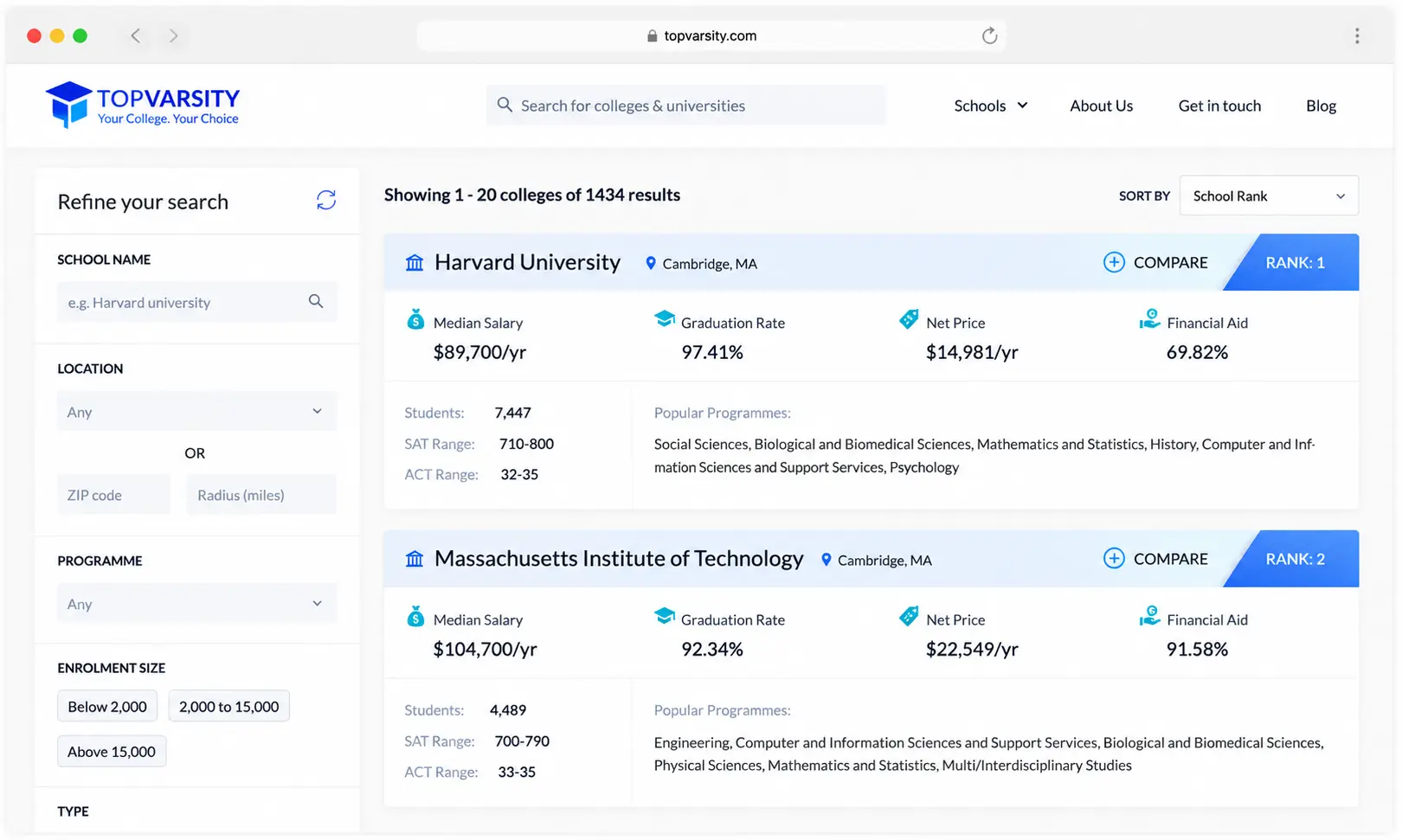Open the About Us page
This screenshot has height=840, width=1402.
point(1101,106)
